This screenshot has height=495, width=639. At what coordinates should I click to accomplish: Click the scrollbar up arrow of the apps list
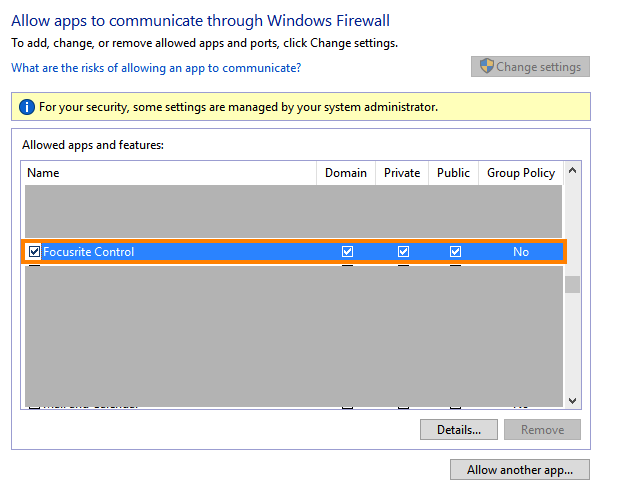pyautogui.click(x=572, y=171)
